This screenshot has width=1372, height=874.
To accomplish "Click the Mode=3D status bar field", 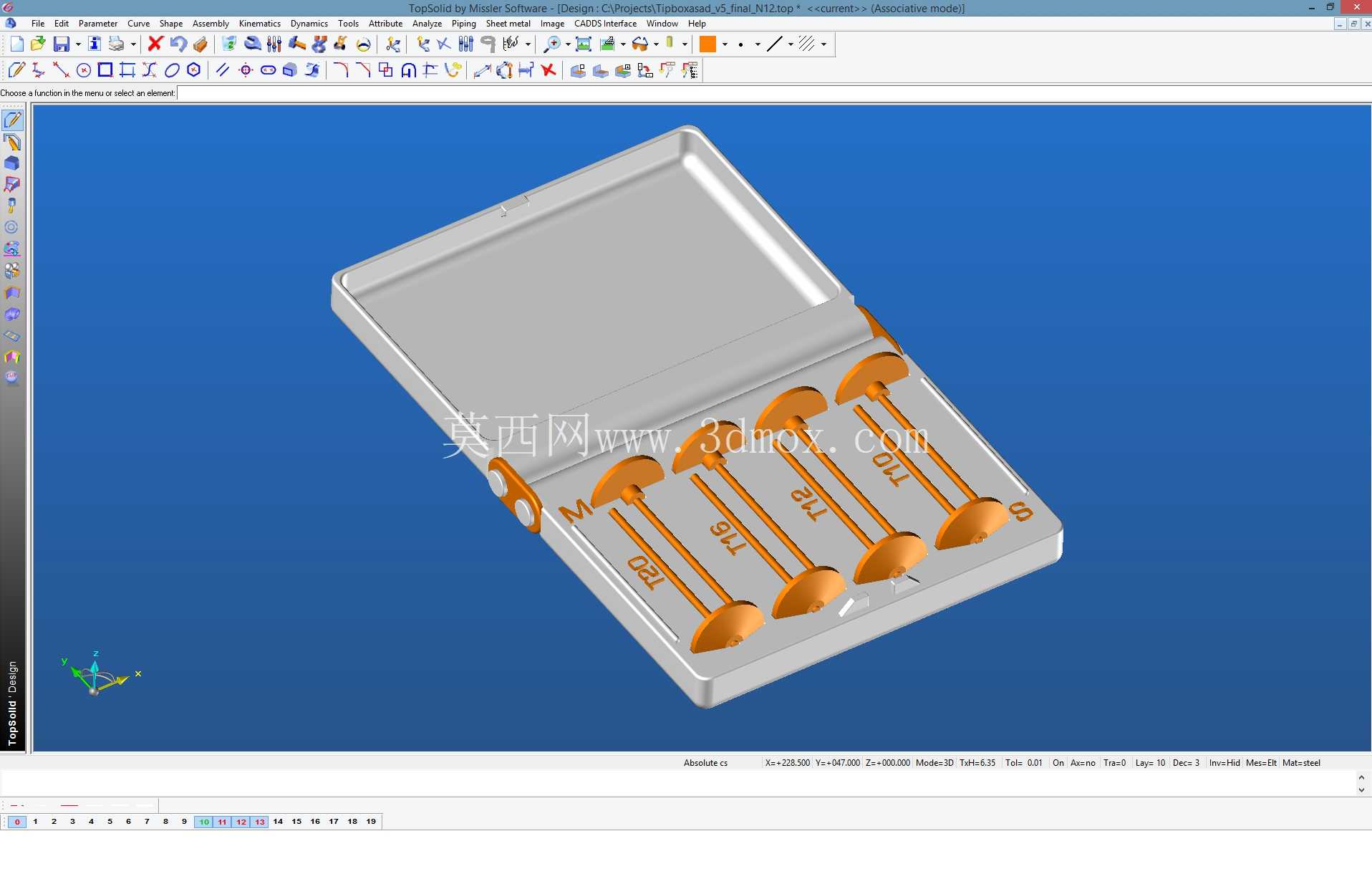I will 934,763.
